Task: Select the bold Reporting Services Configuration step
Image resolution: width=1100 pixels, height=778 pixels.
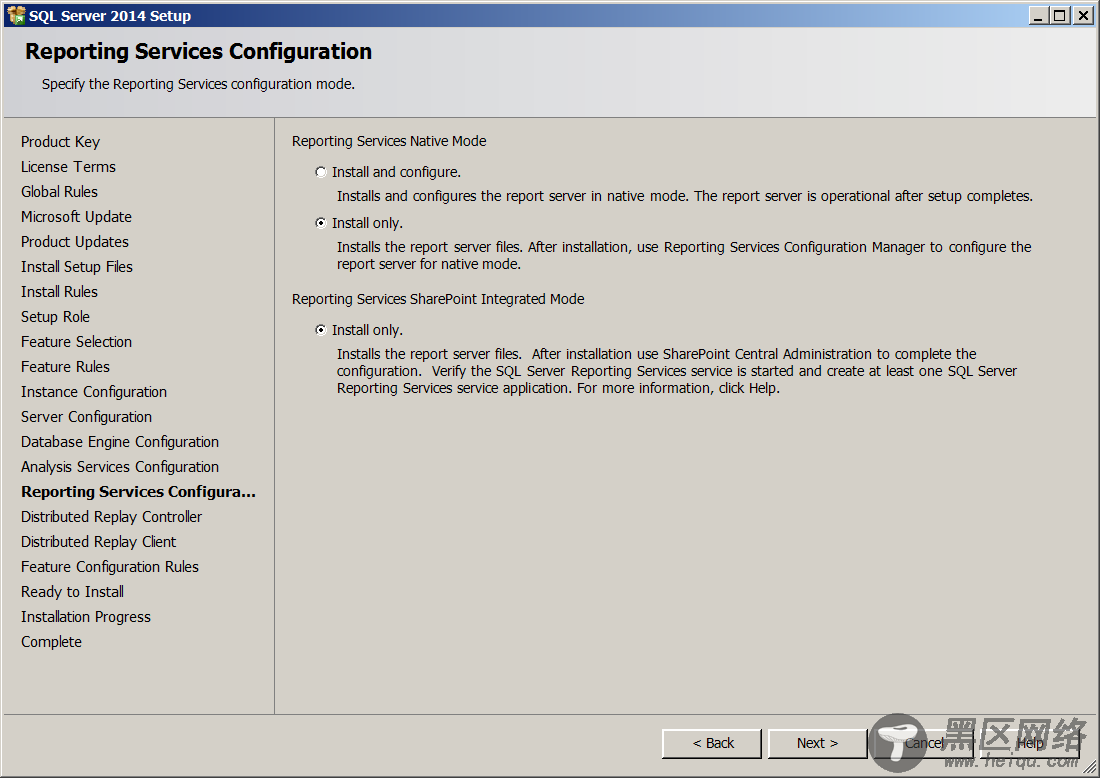Action: pos(138,492)
